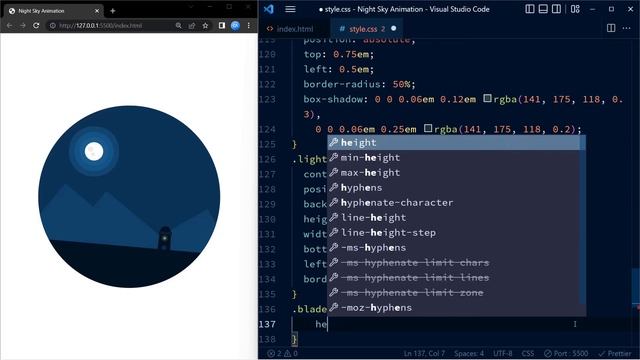Change file encoding UTF-8

pyautogui.click(x=502, y=353)
